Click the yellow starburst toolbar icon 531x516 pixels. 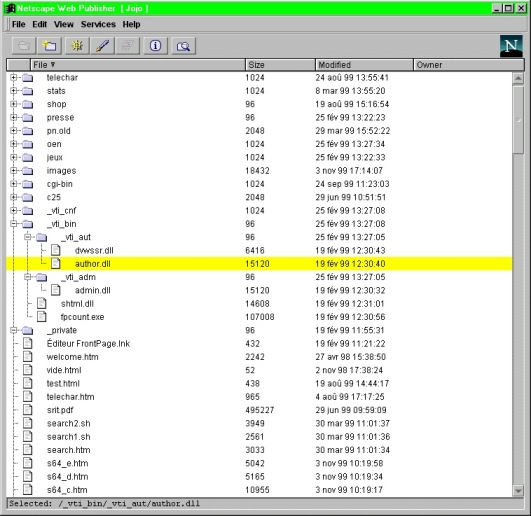78,46
